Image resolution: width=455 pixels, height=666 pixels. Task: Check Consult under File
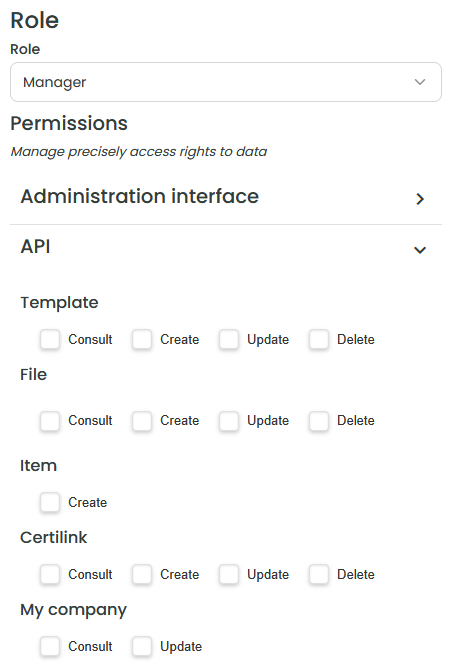tap(50, 420)
